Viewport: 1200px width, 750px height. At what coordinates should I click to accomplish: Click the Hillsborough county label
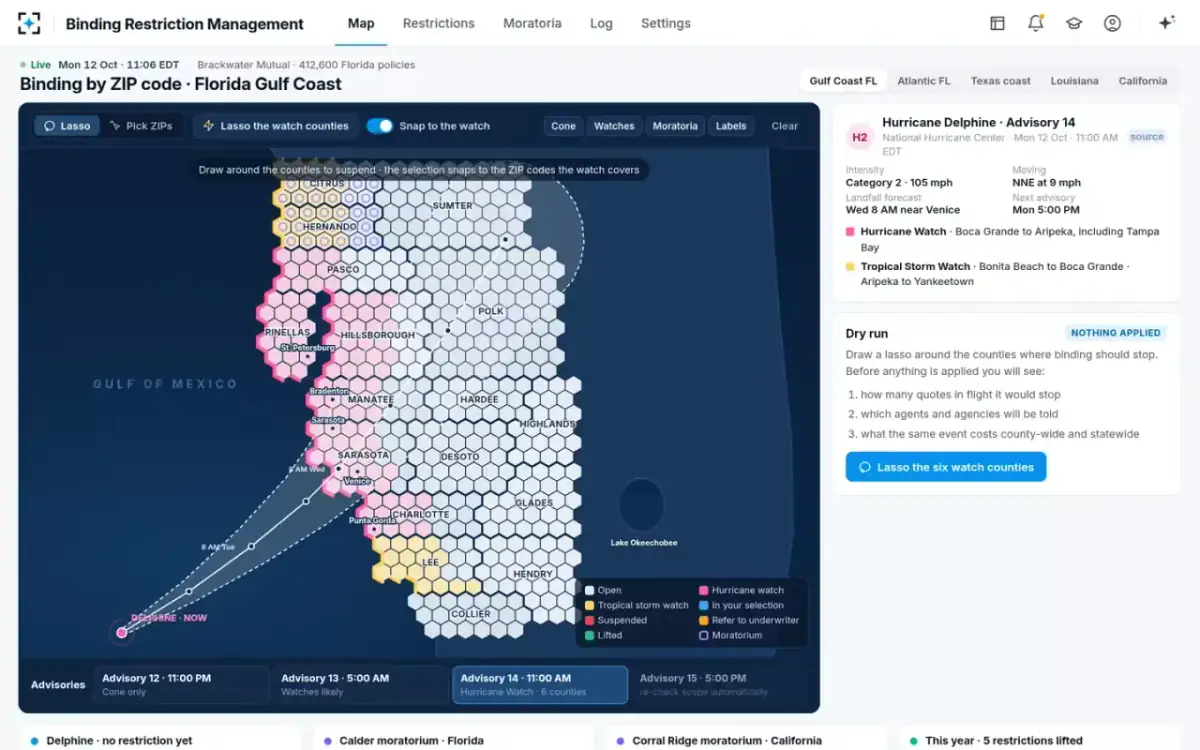pyautogui.click(x=377, y=335)
